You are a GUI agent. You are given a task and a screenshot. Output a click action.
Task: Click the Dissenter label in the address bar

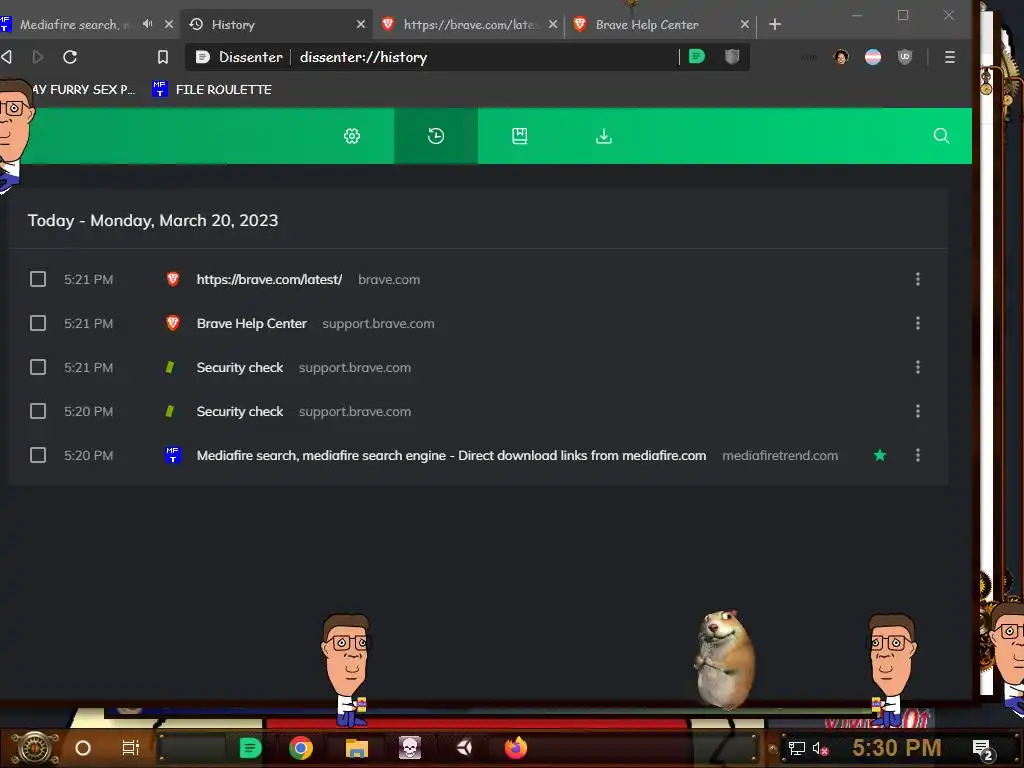[251, 57]
